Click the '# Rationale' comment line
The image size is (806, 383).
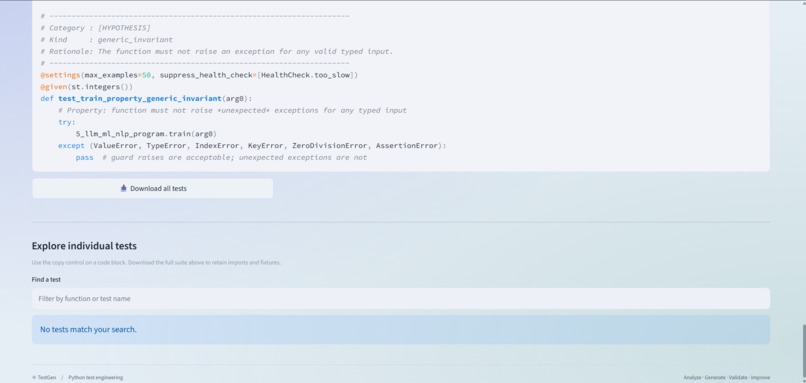coord(217,51)
